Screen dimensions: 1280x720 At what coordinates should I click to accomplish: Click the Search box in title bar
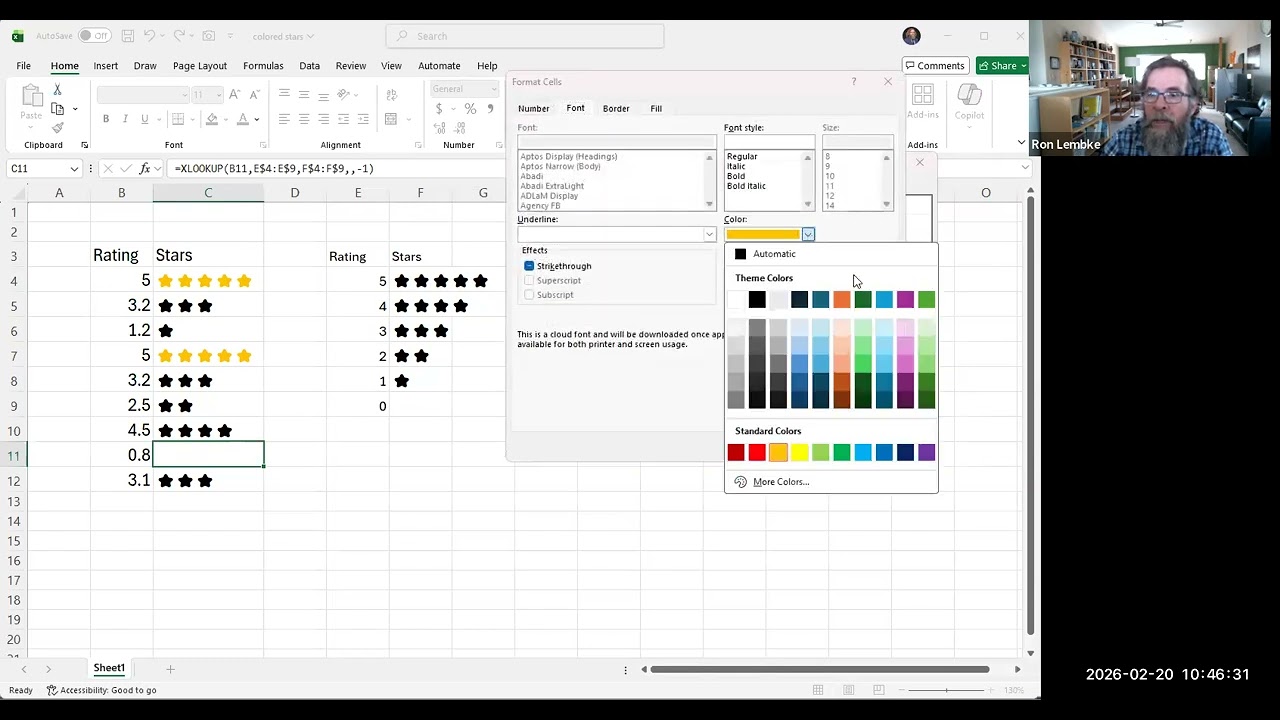(x=525, y=36)
